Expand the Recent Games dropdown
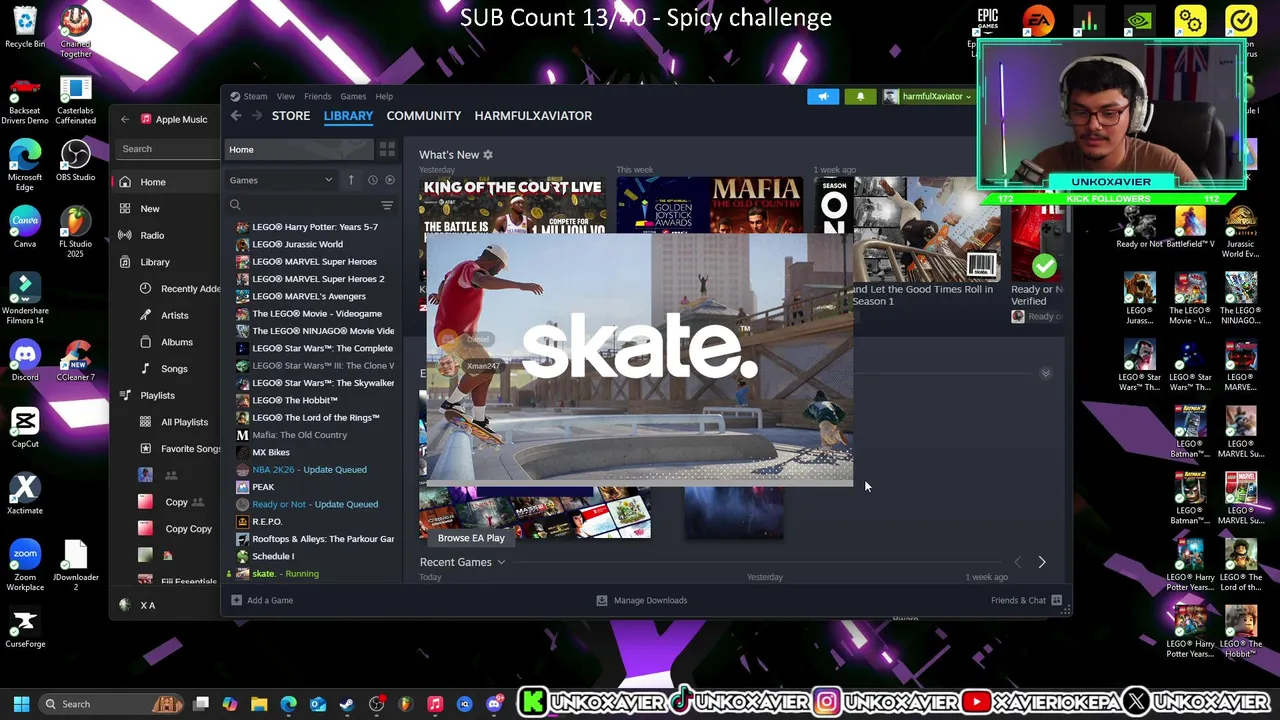Screen dimensions: 1280x720 click(x=501, y=562)
